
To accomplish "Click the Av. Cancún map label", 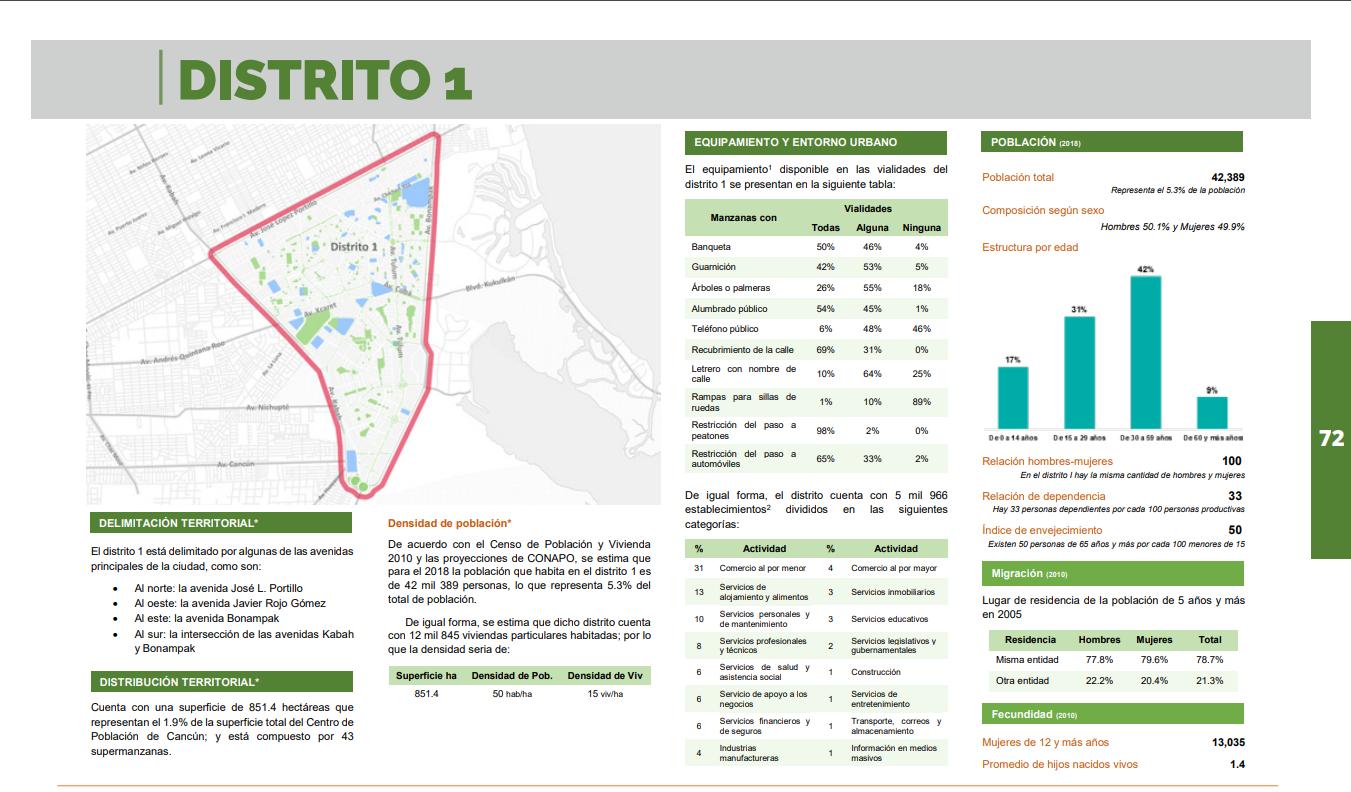I will click(x=234, y=465).
